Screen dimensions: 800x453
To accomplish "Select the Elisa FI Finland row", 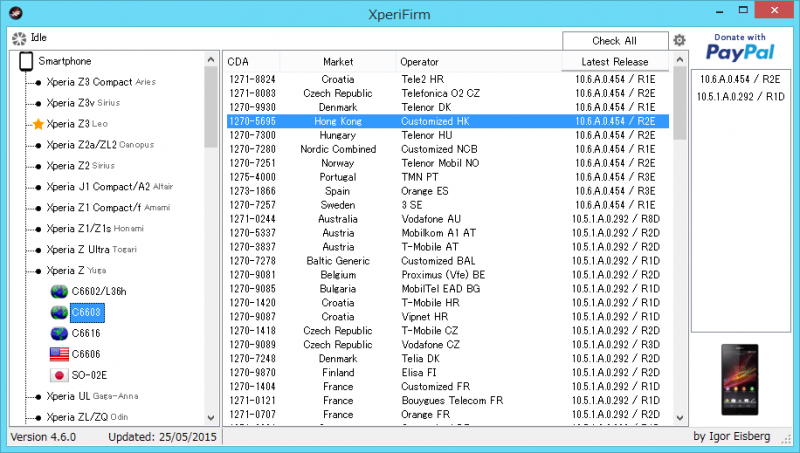I will pyautogui.click(x=447, y=372).
